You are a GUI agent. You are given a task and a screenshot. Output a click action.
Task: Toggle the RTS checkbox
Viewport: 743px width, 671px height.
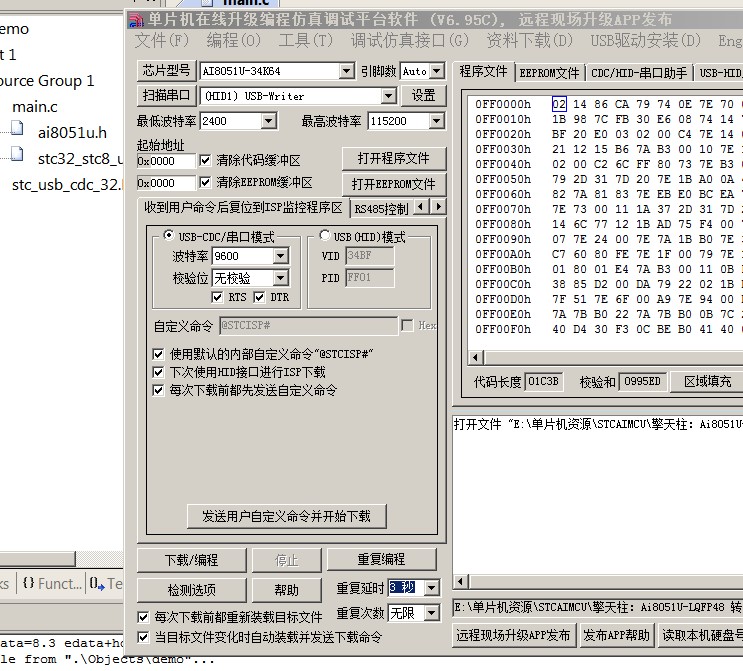click(x=217, y=297)
